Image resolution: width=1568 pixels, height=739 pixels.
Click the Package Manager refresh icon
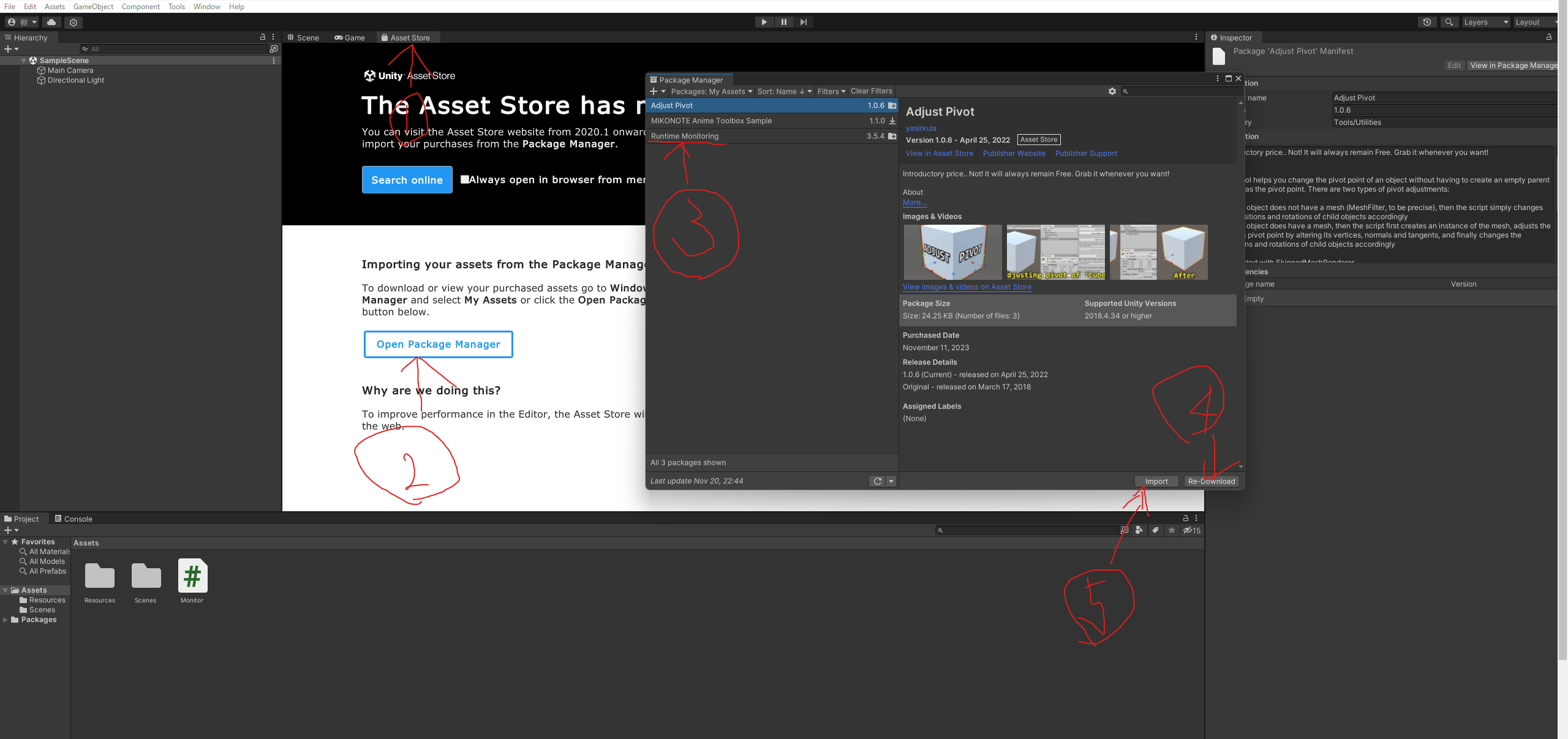[877, 481]
